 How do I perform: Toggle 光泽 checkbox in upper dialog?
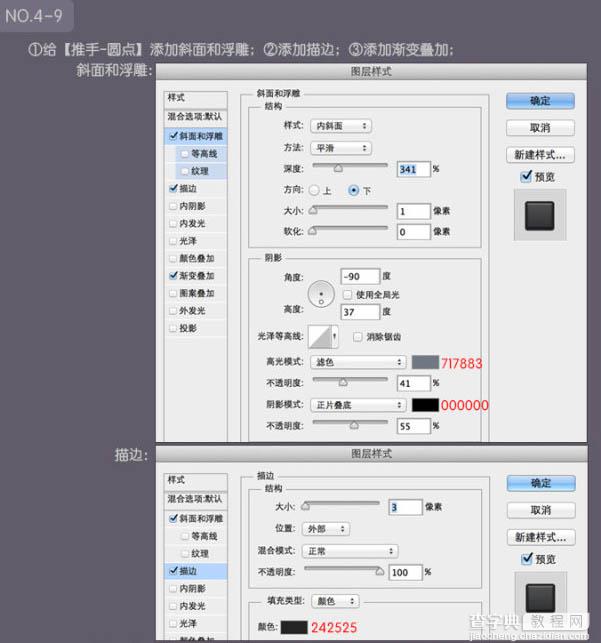(173, 241)
